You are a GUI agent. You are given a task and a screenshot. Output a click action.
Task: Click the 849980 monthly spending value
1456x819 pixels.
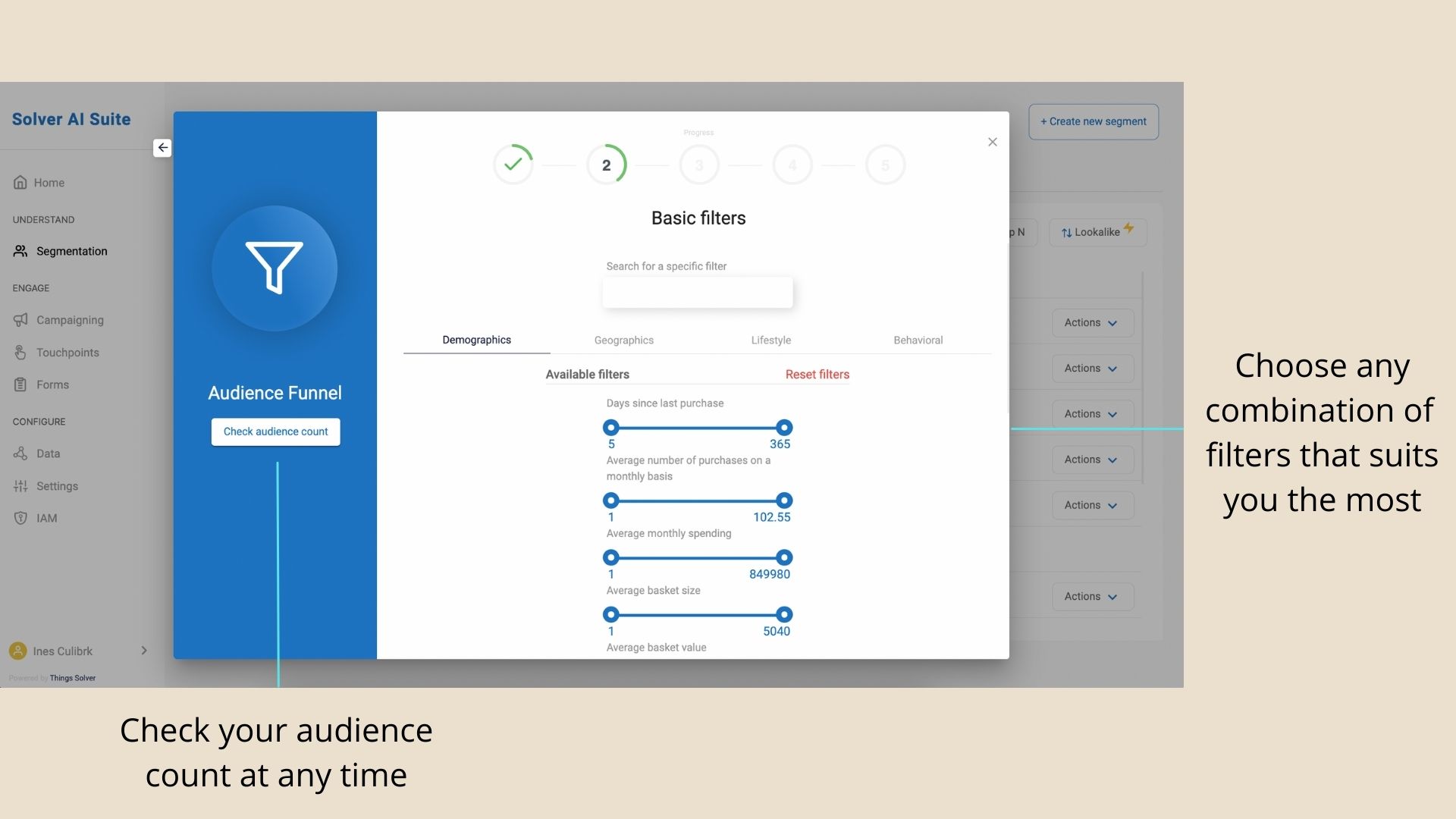[x=770, y=574]
